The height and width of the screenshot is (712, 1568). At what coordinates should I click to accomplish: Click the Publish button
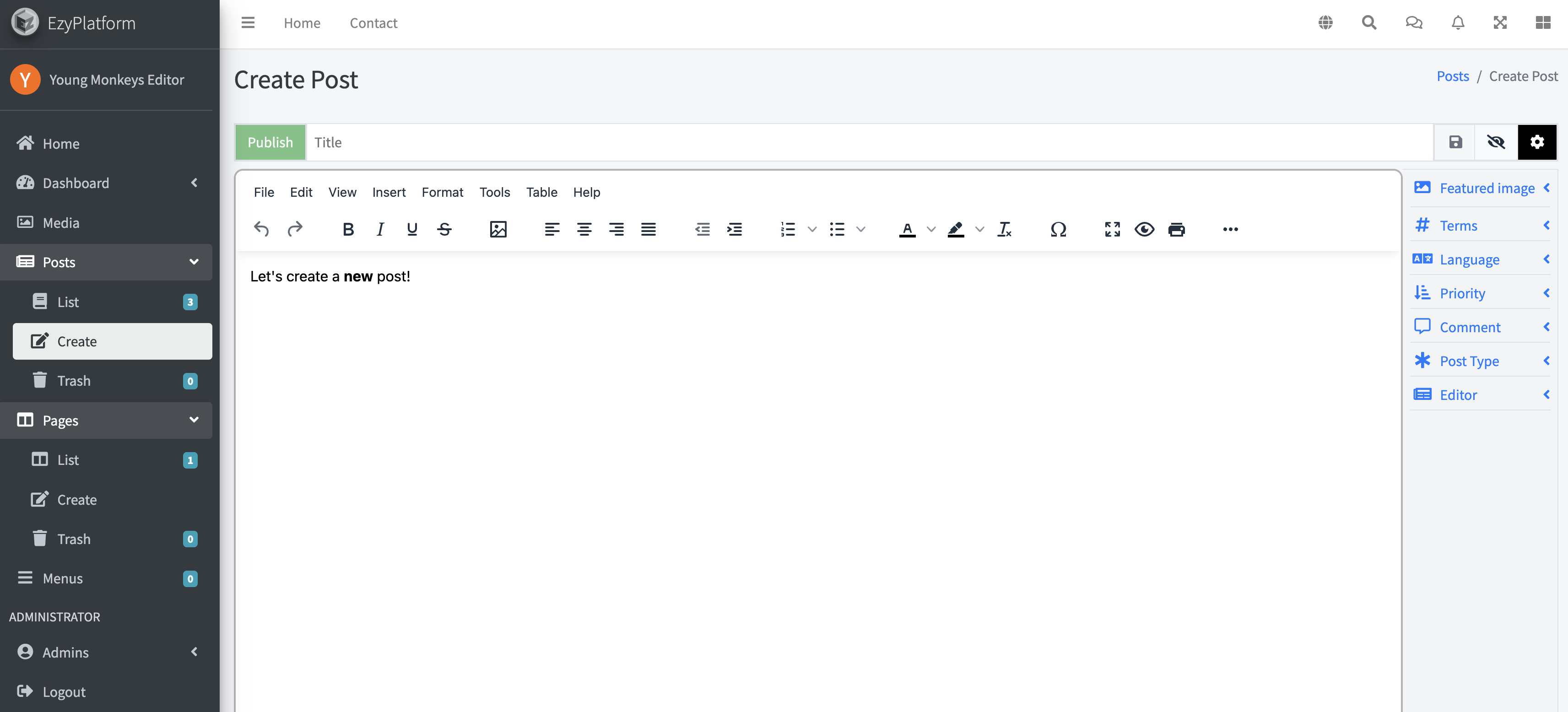point(271,141)
